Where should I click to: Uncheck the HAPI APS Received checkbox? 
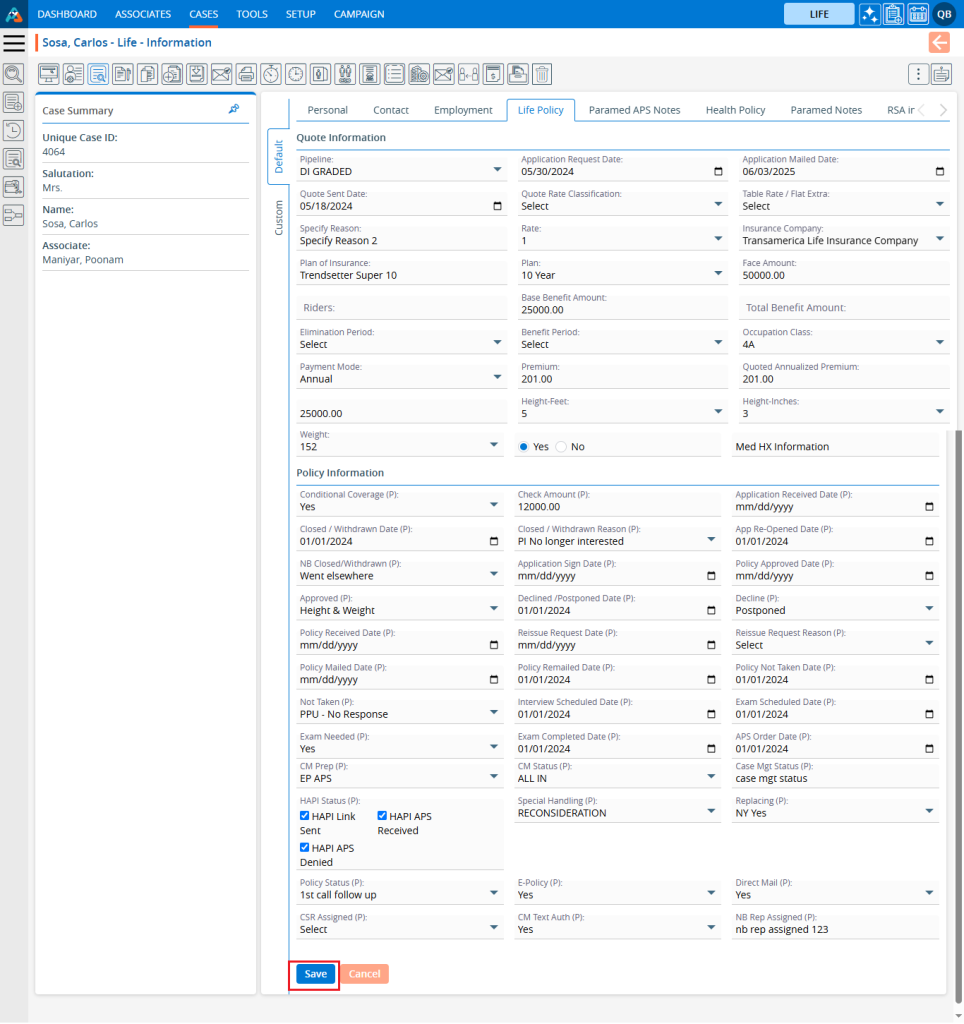tap(383, 816)
